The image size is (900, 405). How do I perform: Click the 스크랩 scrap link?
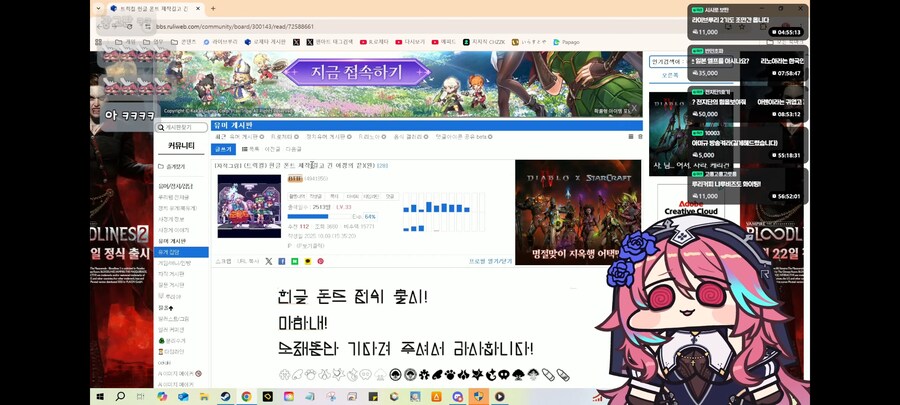223,261
